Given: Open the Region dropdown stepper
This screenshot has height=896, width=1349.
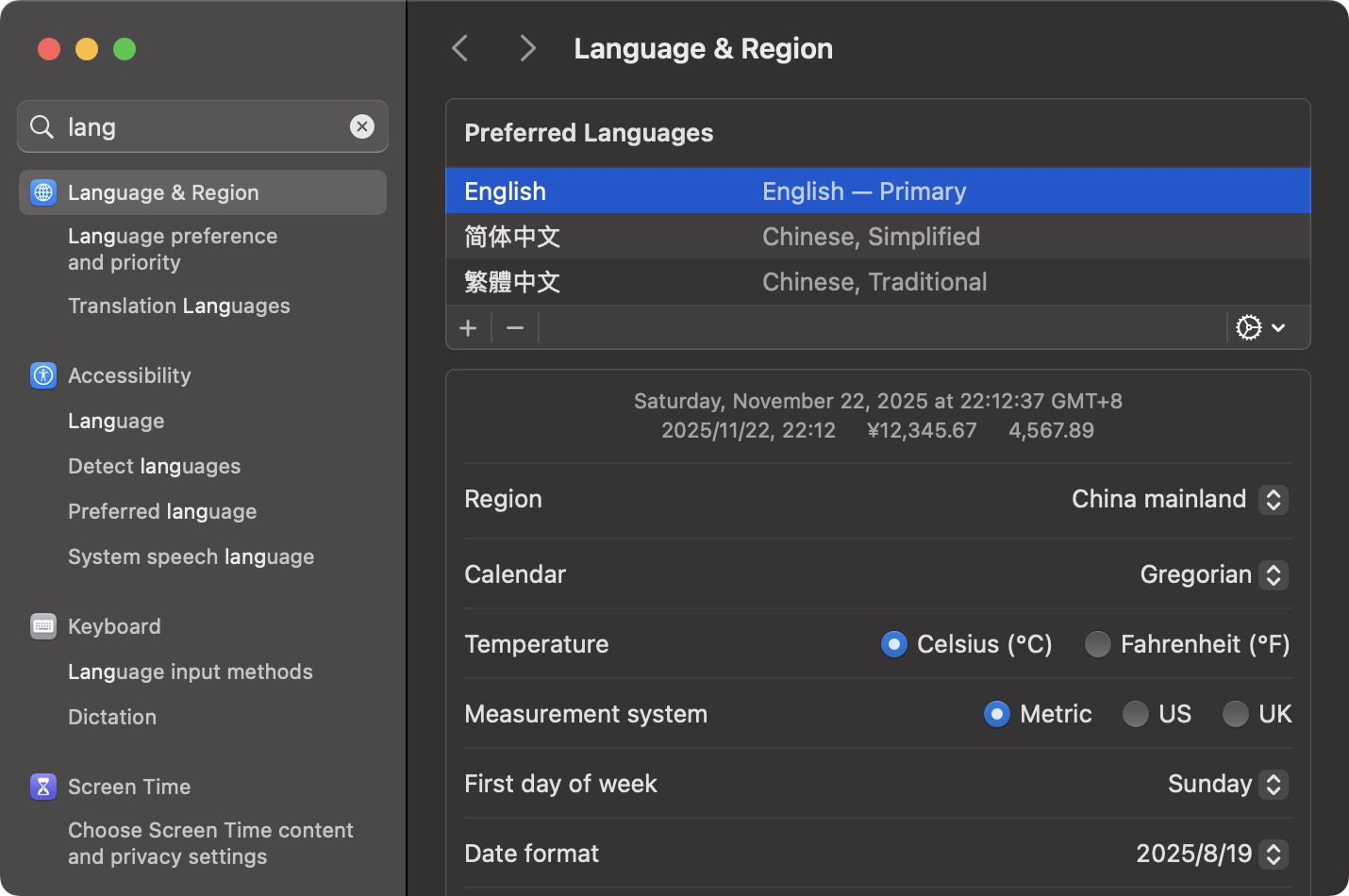Looking at the screenshot, I should click(1274, 499).
